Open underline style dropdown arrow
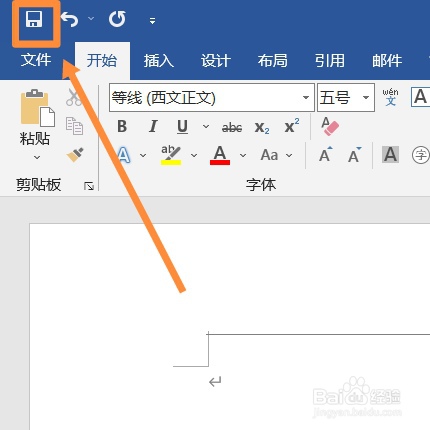The image size is (430, 430). point(206,127)
